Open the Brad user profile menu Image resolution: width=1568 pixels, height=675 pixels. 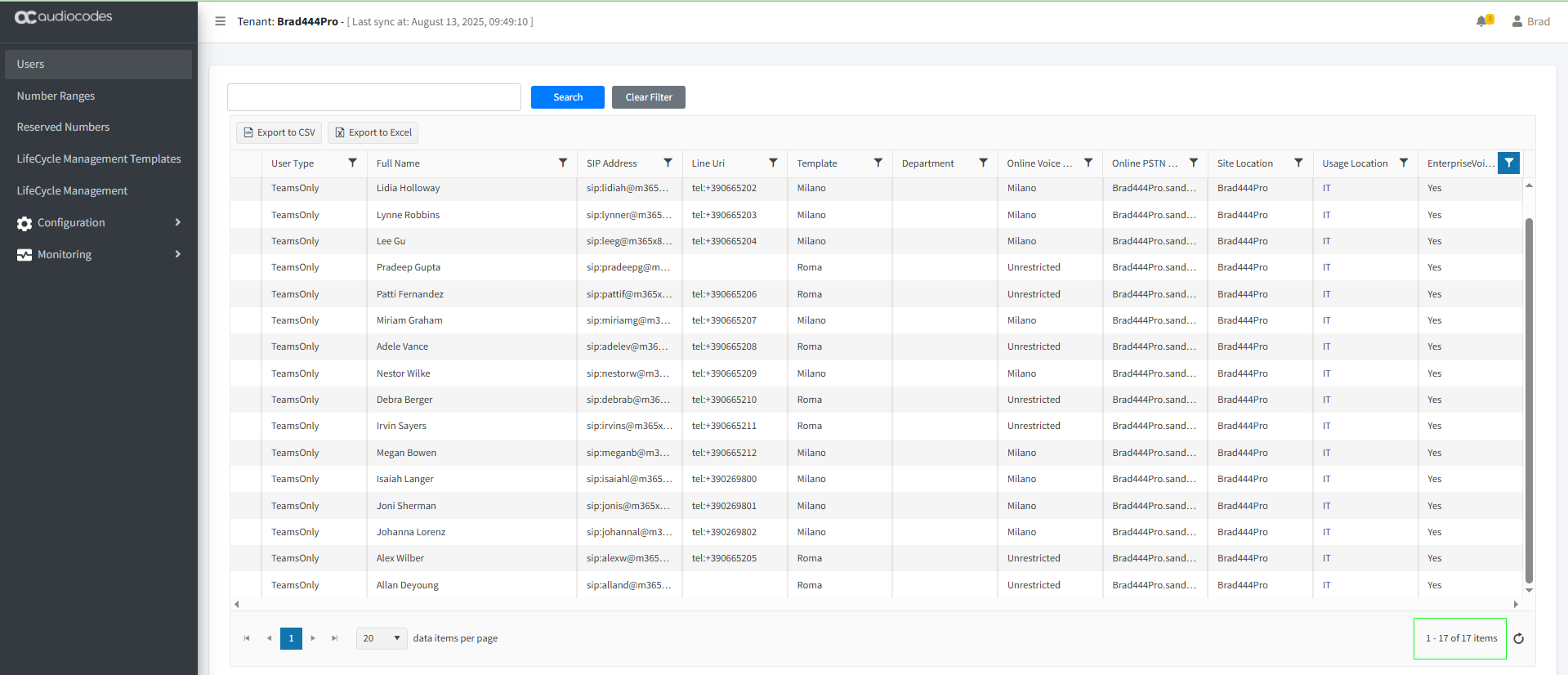click(x=1530, y=21)
